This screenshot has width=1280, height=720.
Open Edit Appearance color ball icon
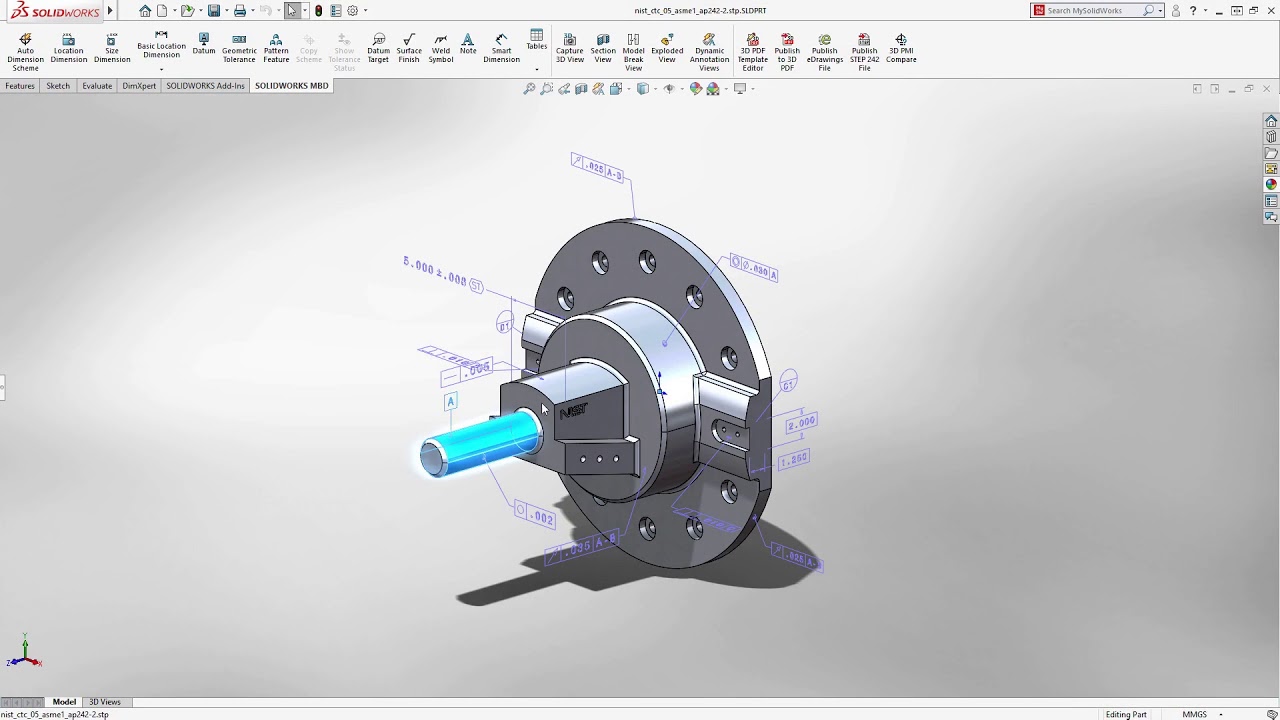click(696, 89)
